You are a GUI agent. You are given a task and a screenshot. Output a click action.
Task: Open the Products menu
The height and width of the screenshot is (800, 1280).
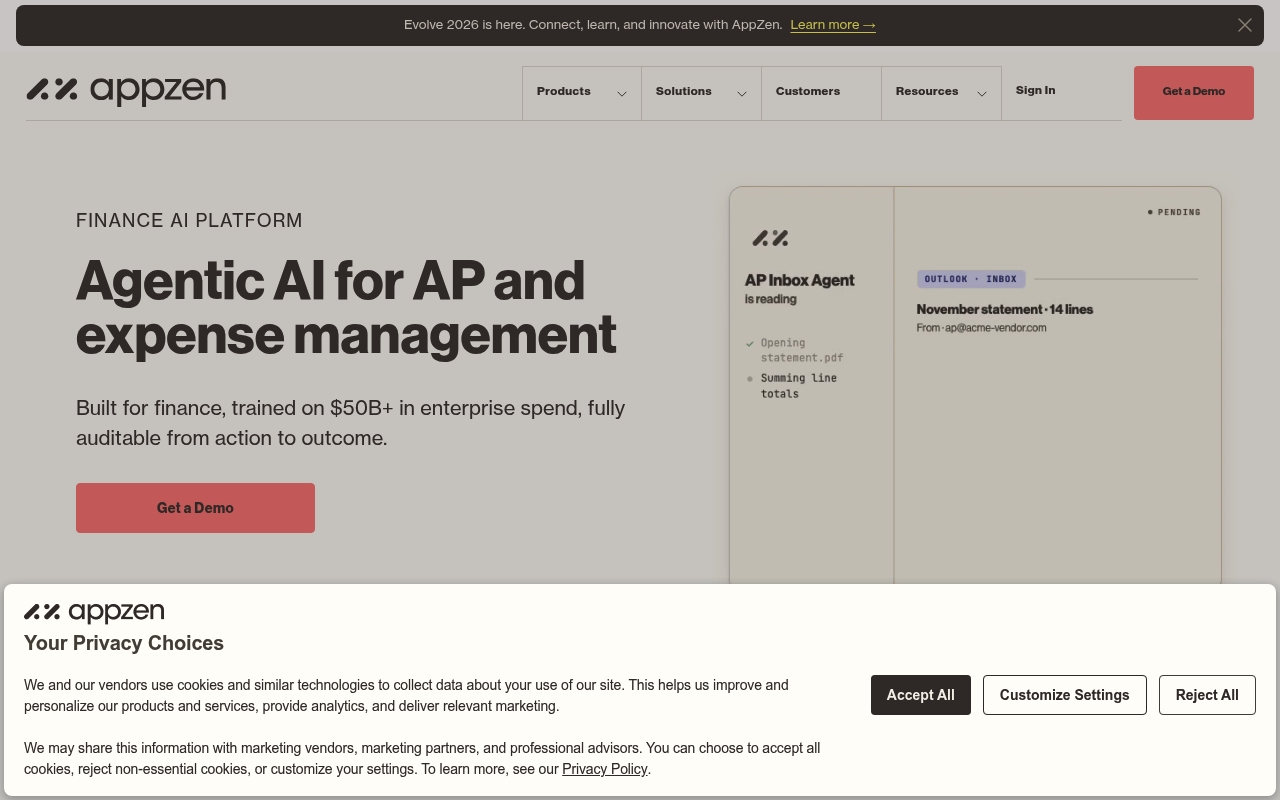pos(581,92)
